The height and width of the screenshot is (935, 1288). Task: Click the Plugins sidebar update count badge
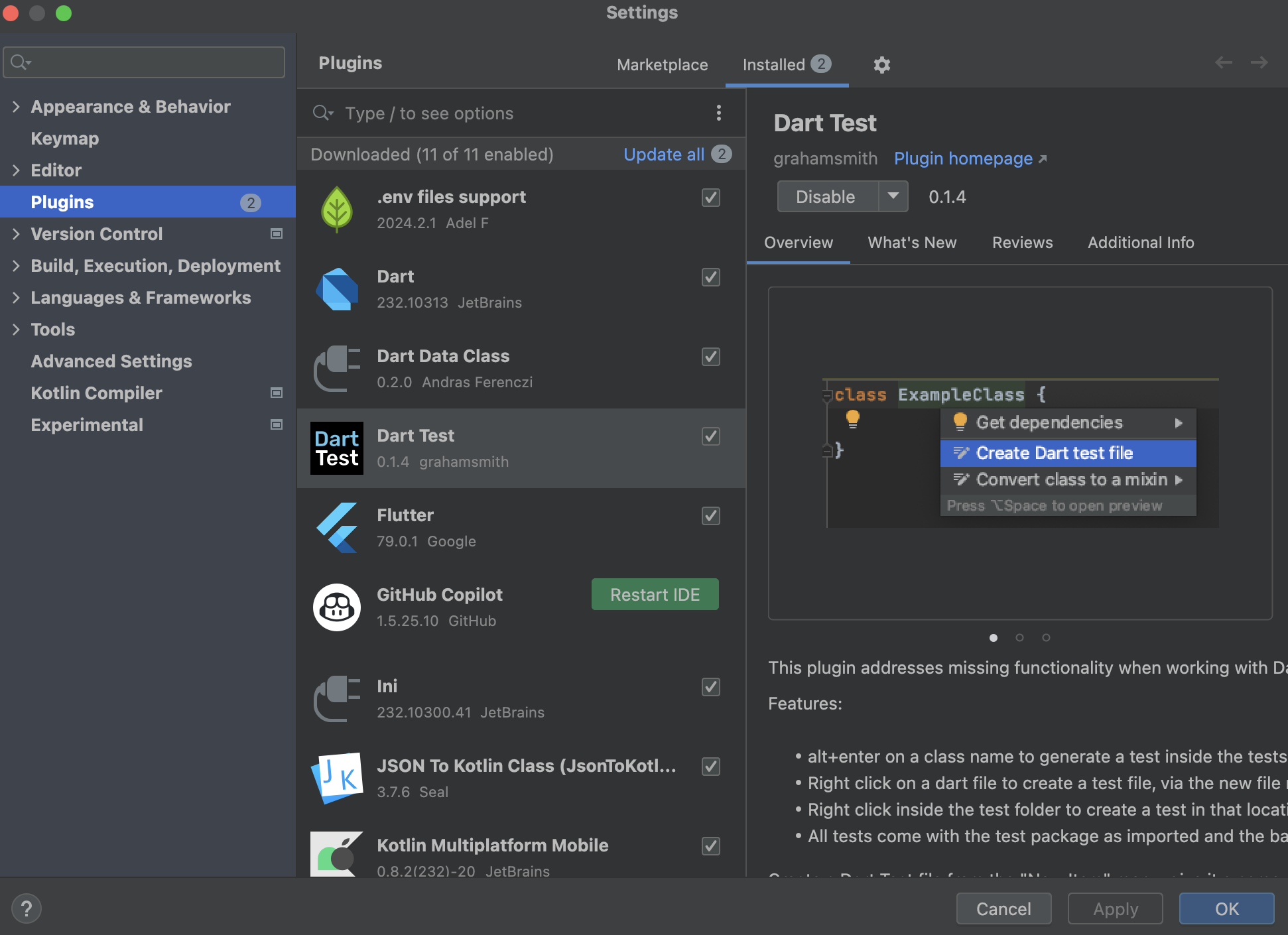pyautogui.click(x=250, y=203)
